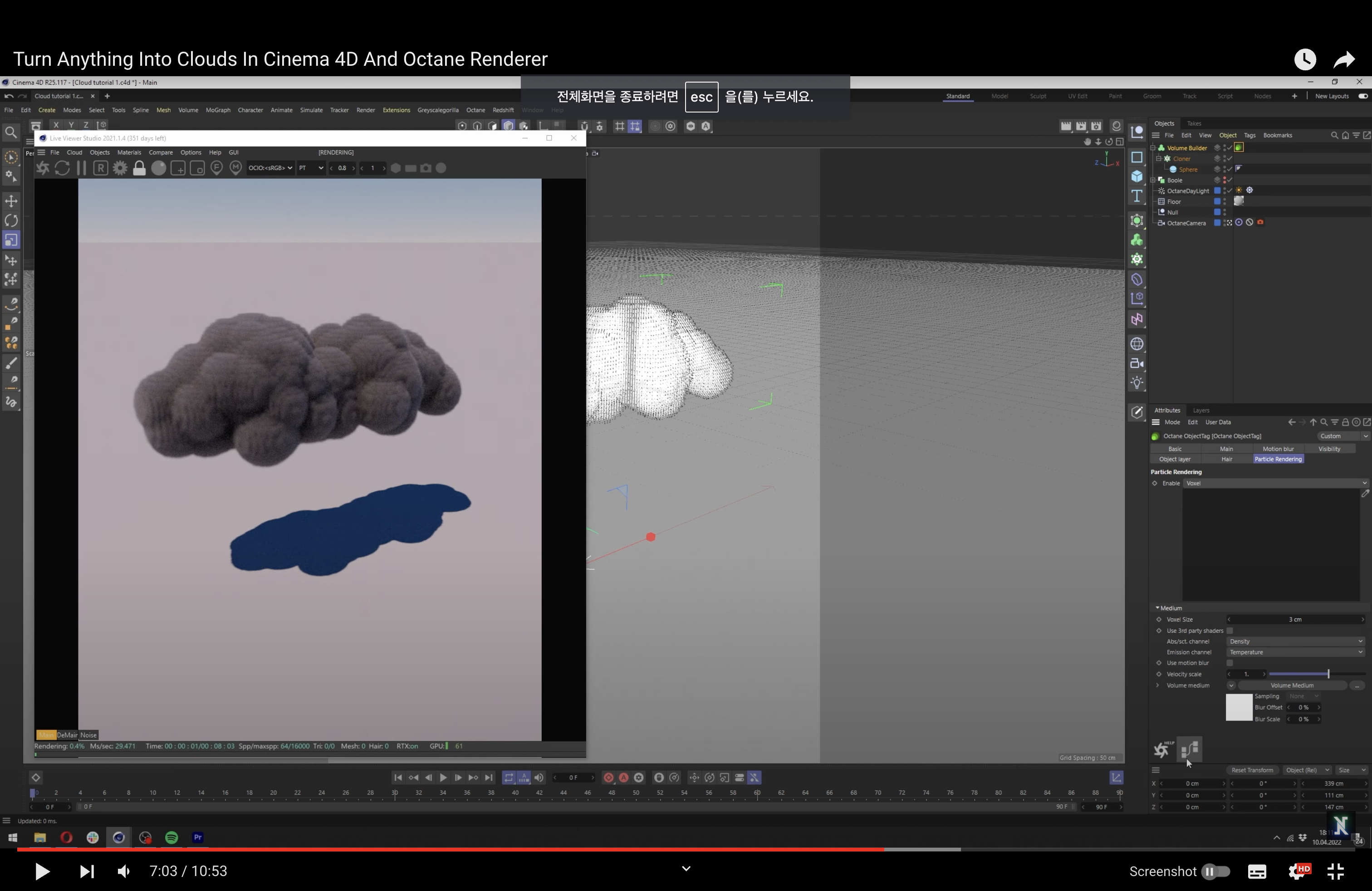Click the Reset Transform button
1372x891 pixels.
[1252, 770]
